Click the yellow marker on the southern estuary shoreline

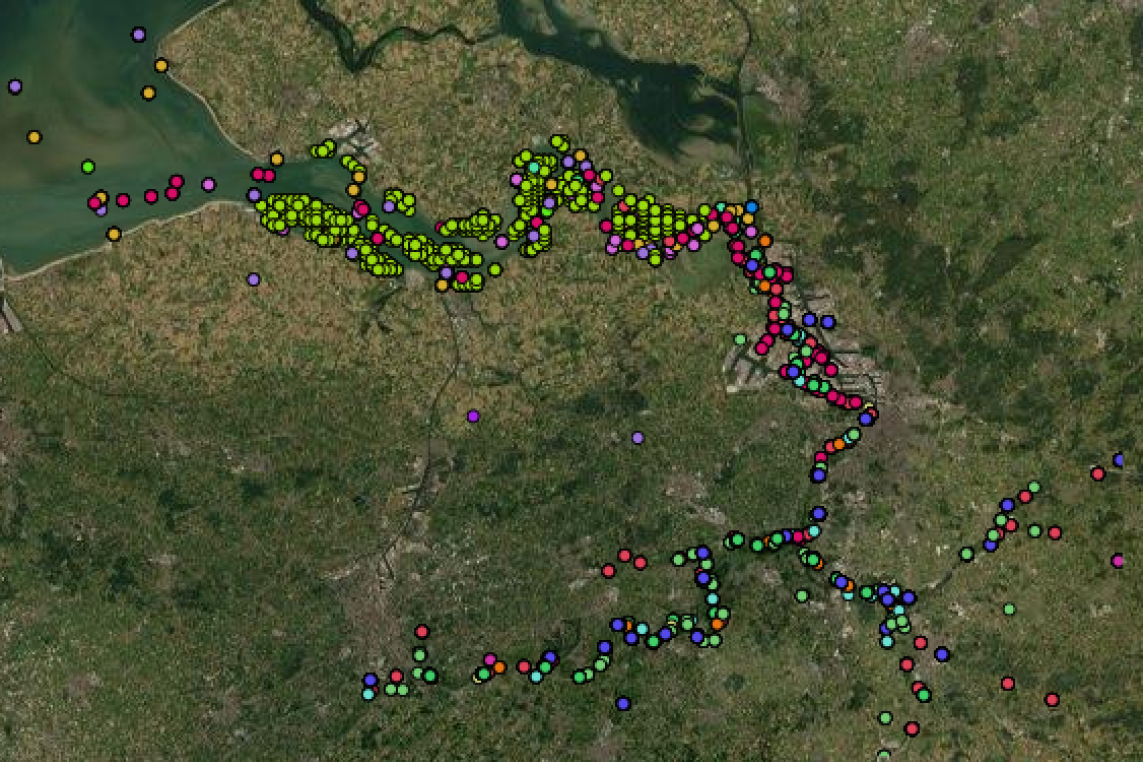(x=113, y=234)
